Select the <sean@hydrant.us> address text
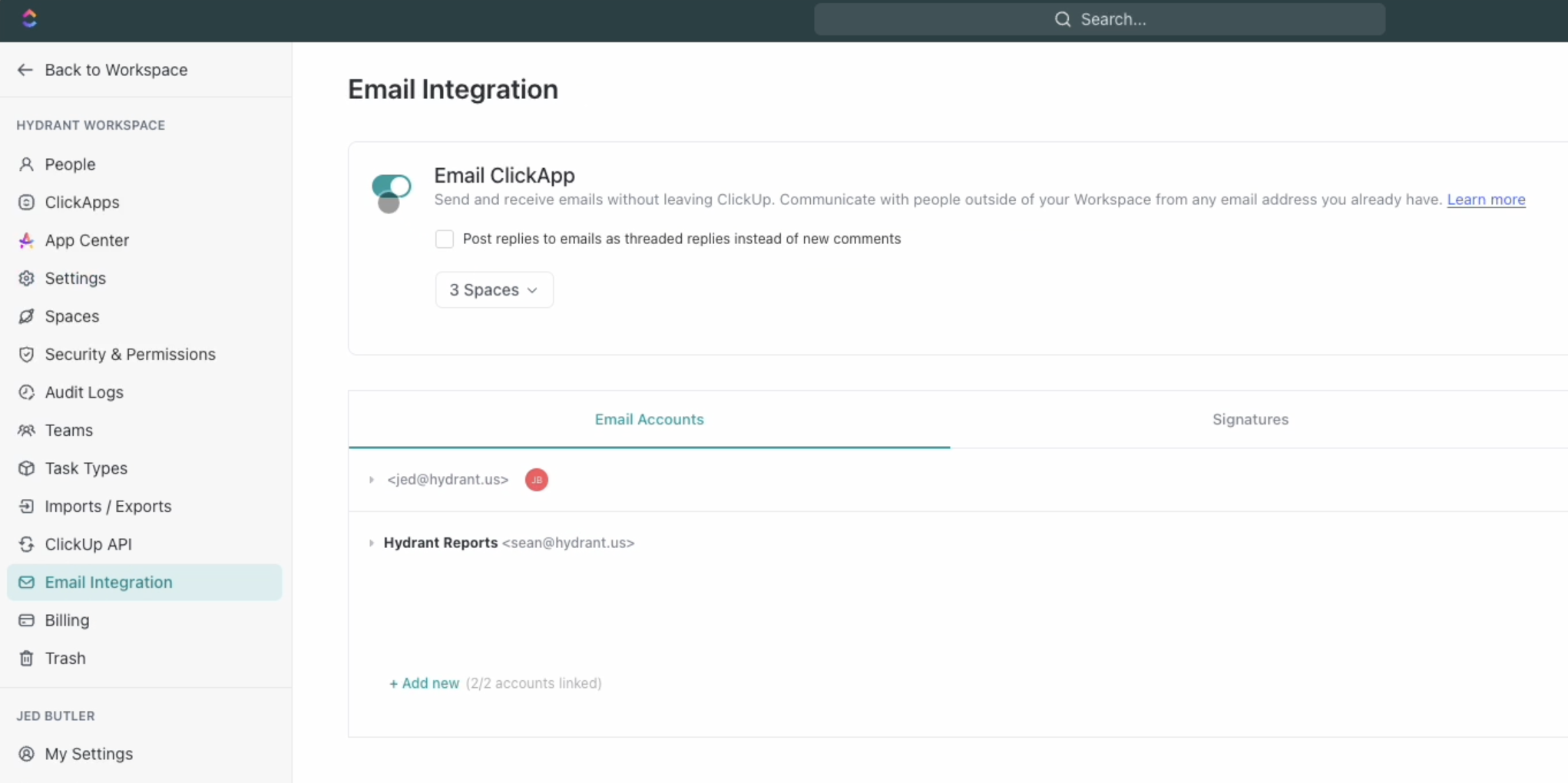This screenshot has height=783, width=1568. [x=568, y=543]
